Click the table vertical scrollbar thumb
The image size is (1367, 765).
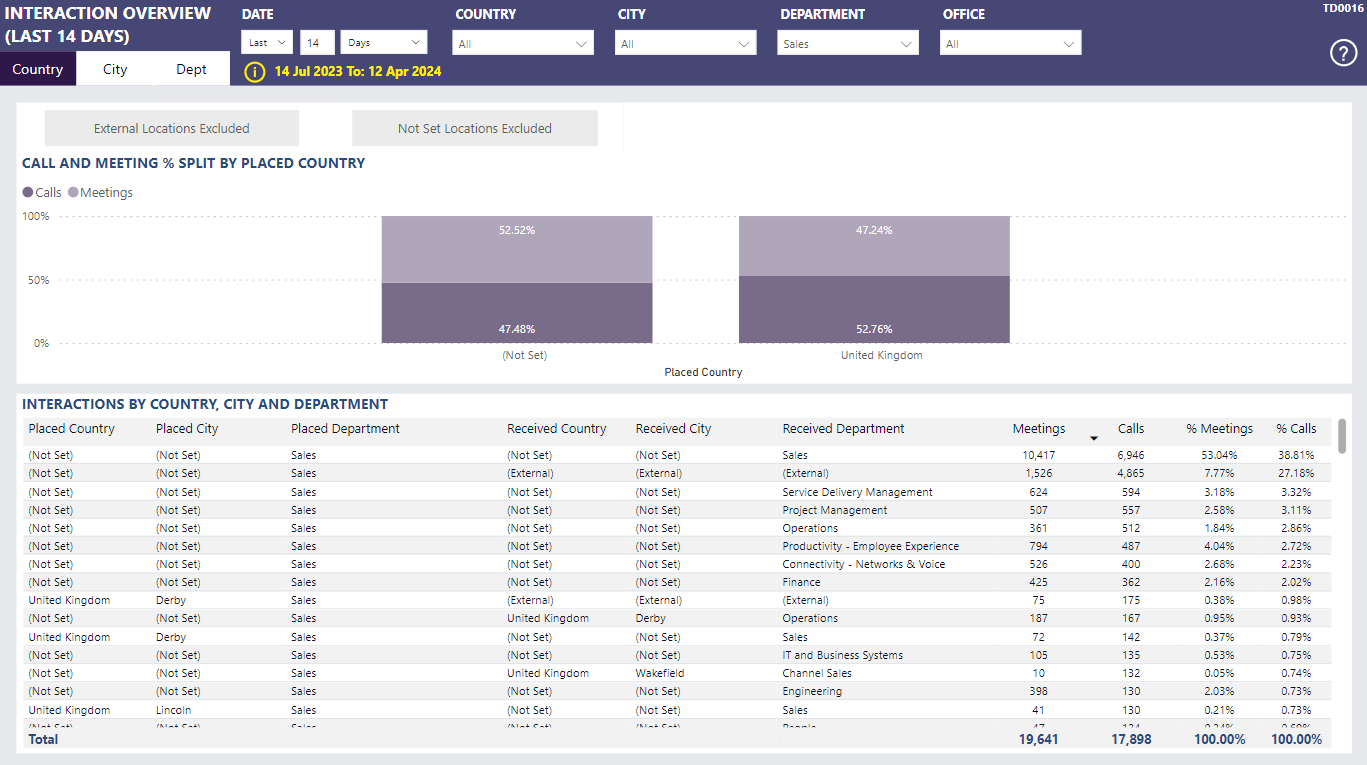pos(1342,435)
